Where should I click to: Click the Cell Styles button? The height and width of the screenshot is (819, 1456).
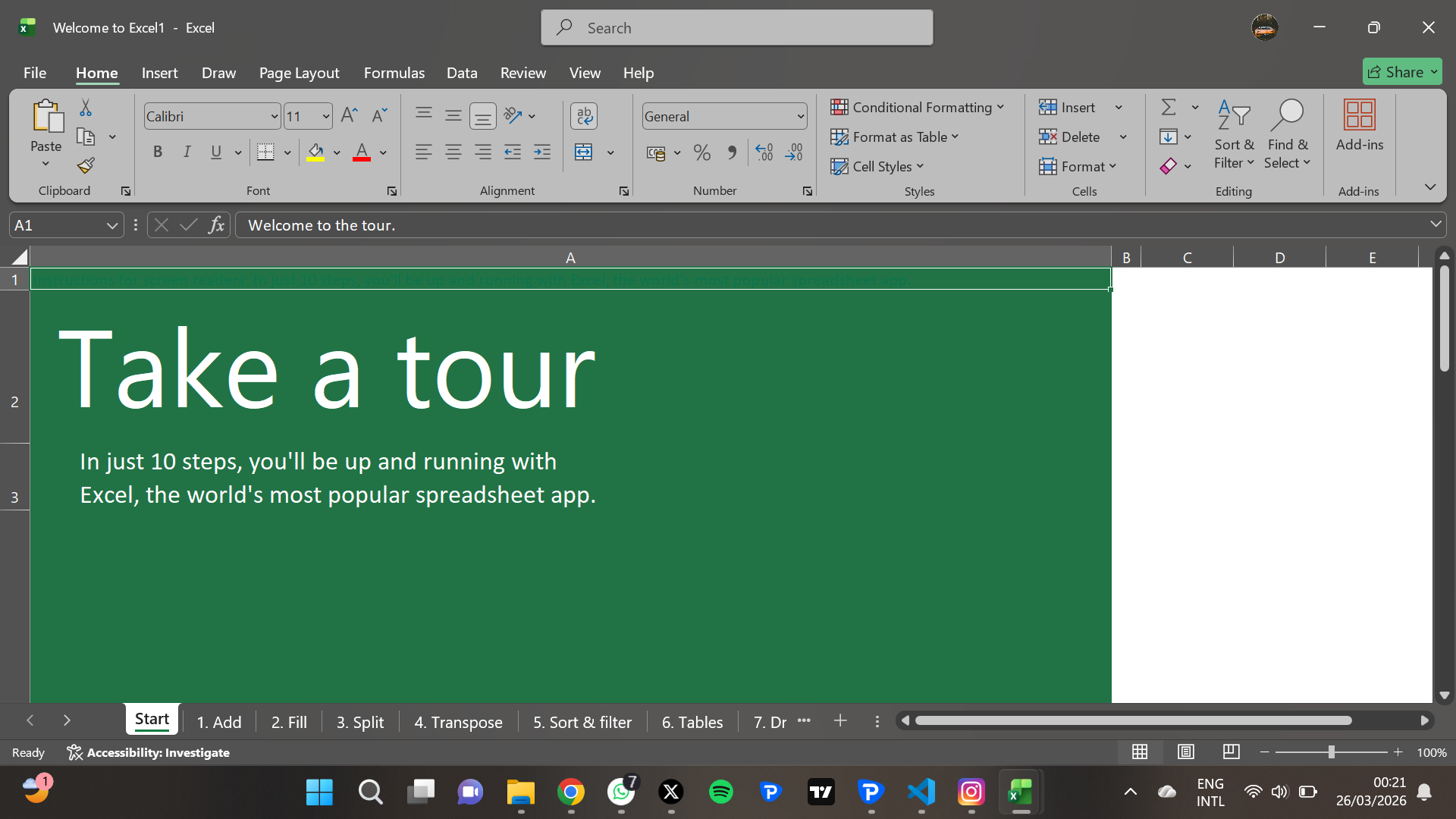(877, 166)
